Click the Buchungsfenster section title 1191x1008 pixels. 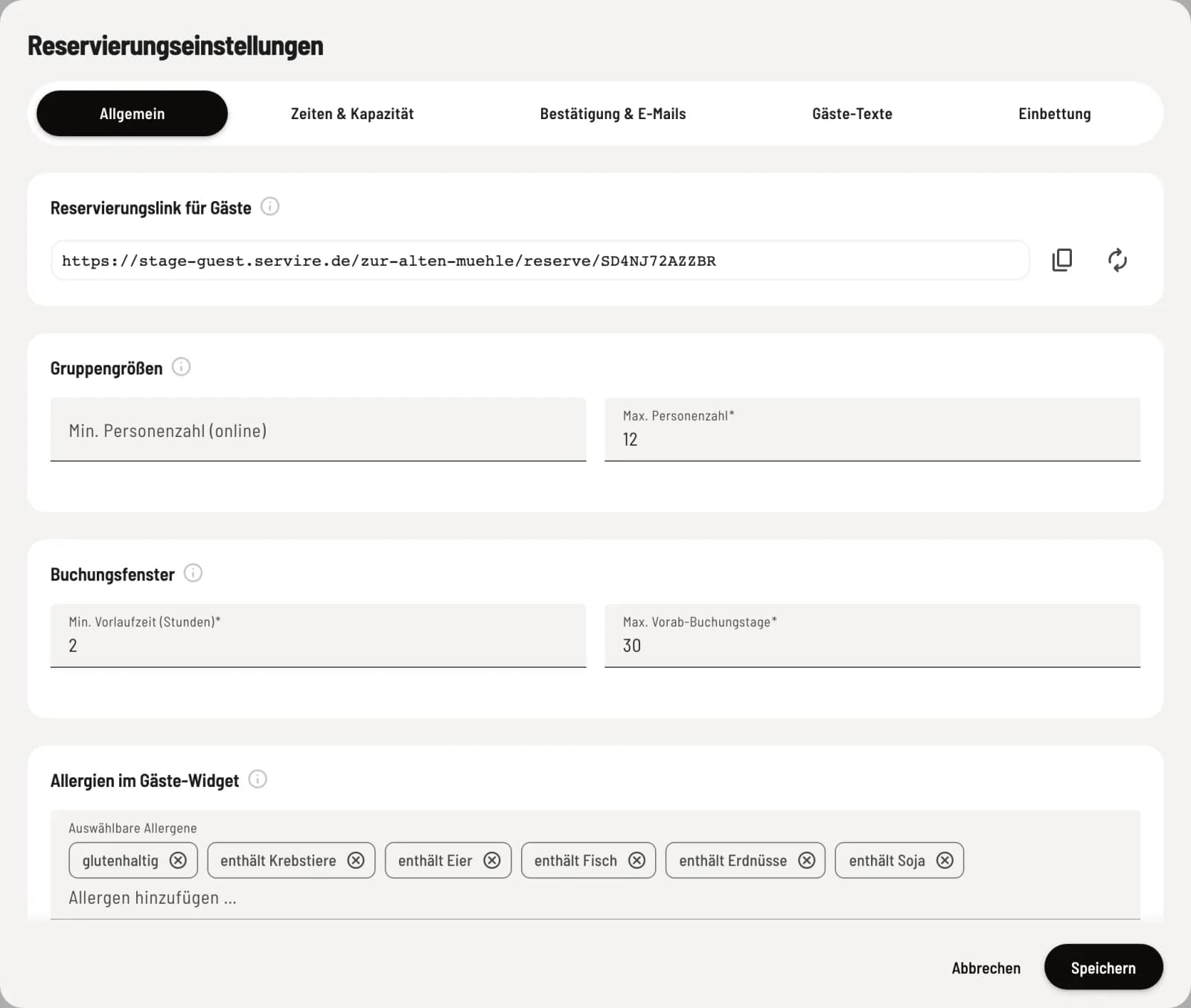[112, 574]
